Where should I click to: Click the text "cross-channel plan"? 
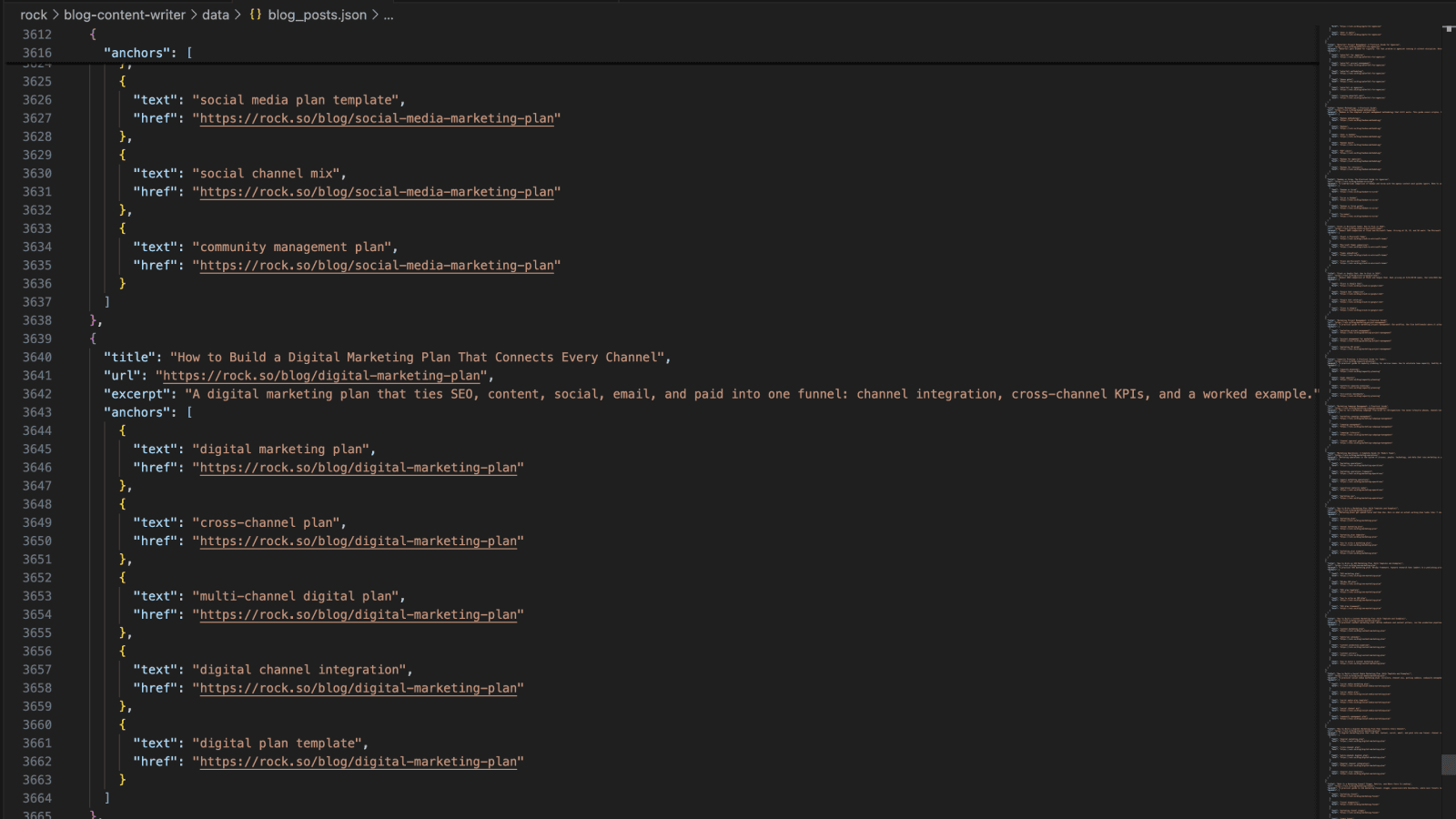[267, 523]
